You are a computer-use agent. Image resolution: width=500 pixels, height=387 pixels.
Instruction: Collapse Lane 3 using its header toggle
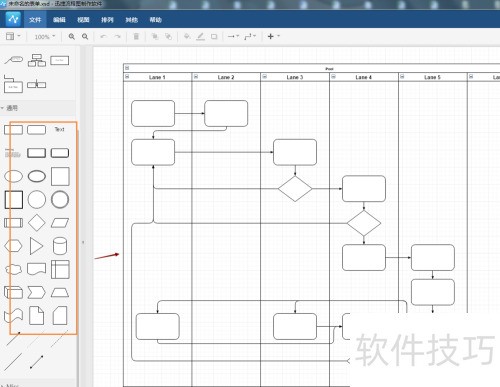(265, 77)
